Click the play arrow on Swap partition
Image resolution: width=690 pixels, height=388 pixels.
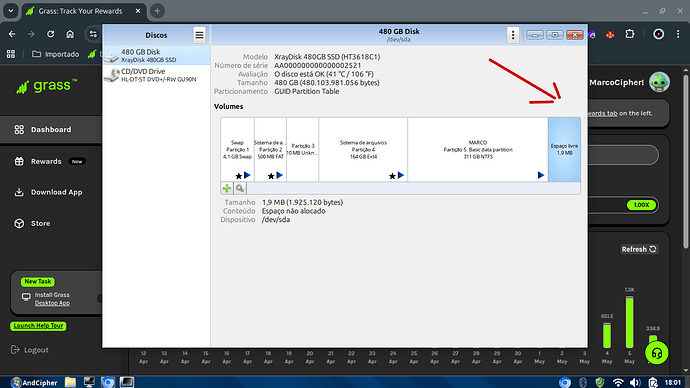pos(247,175)
